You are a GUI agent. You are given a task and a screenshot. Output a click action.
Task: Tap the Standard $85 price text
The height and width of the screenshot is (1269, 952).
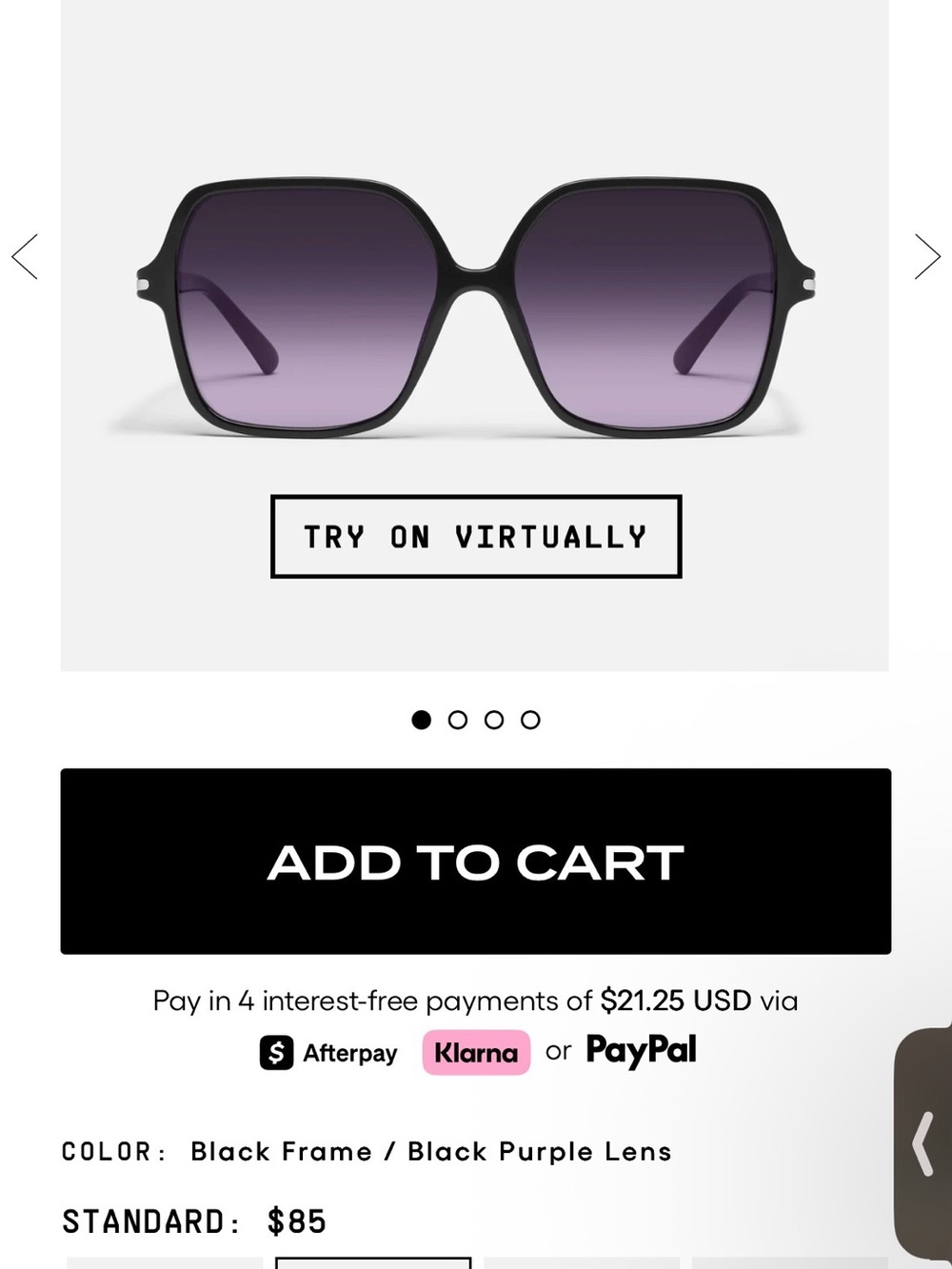[x=194, y=1221]
